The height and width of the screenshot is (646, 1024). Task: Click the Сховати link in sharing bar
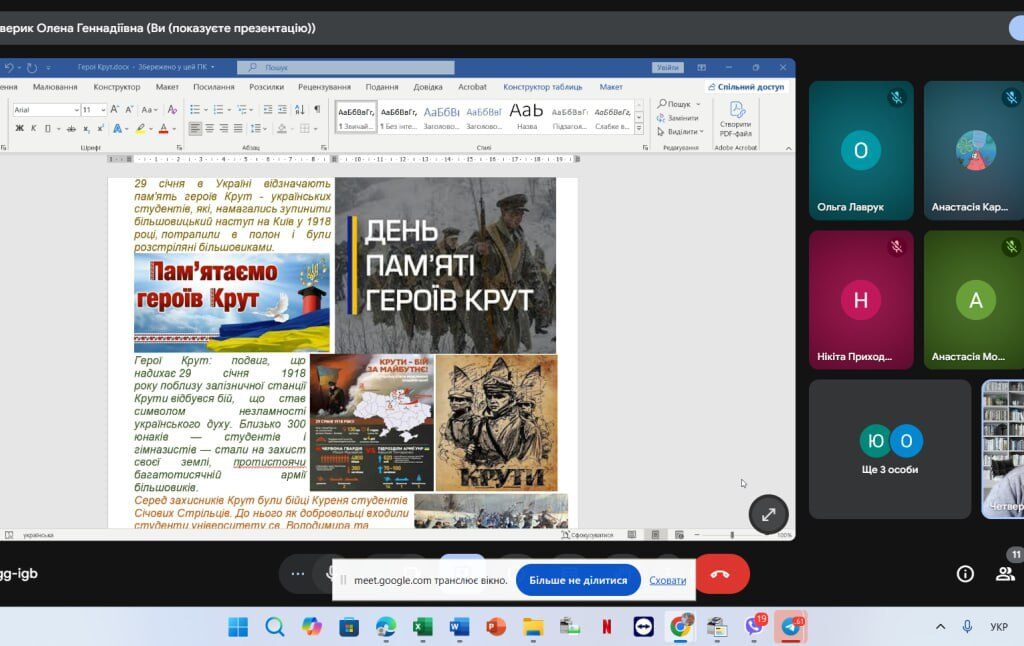(667, 580)
